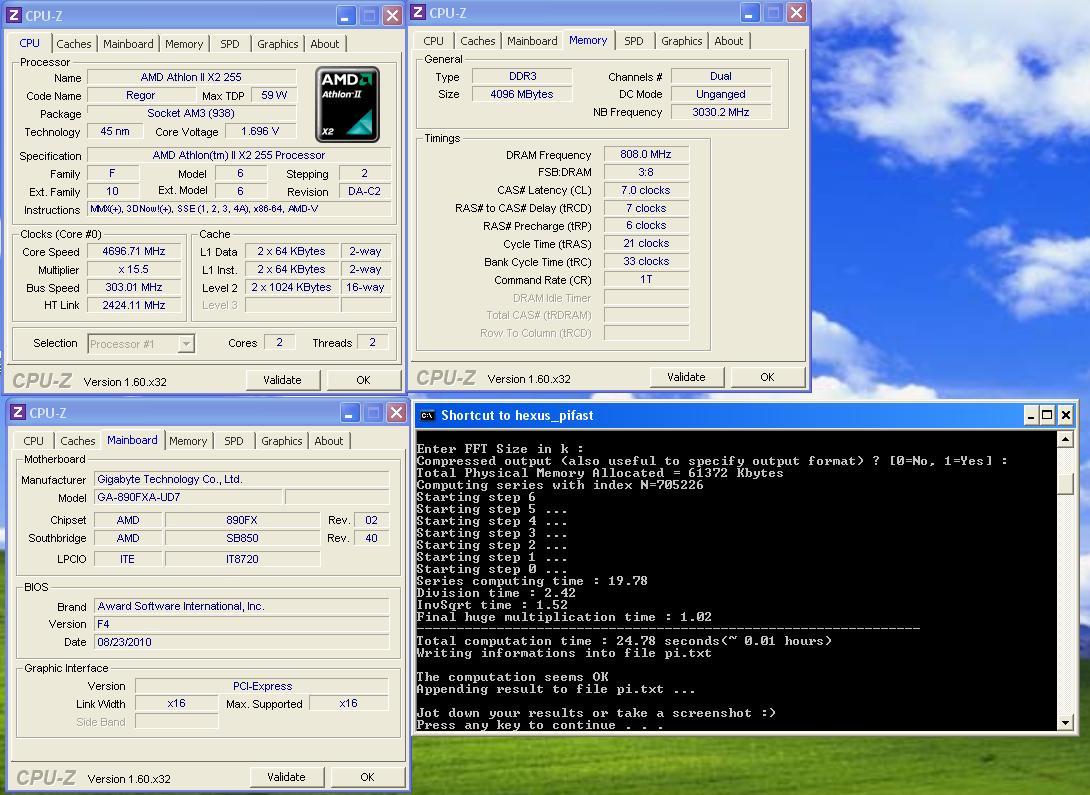Click the hexus_pifast console window icon
Image resolution: width=1090 pixels, height=795 pixels.
click(x=428, y=416)
